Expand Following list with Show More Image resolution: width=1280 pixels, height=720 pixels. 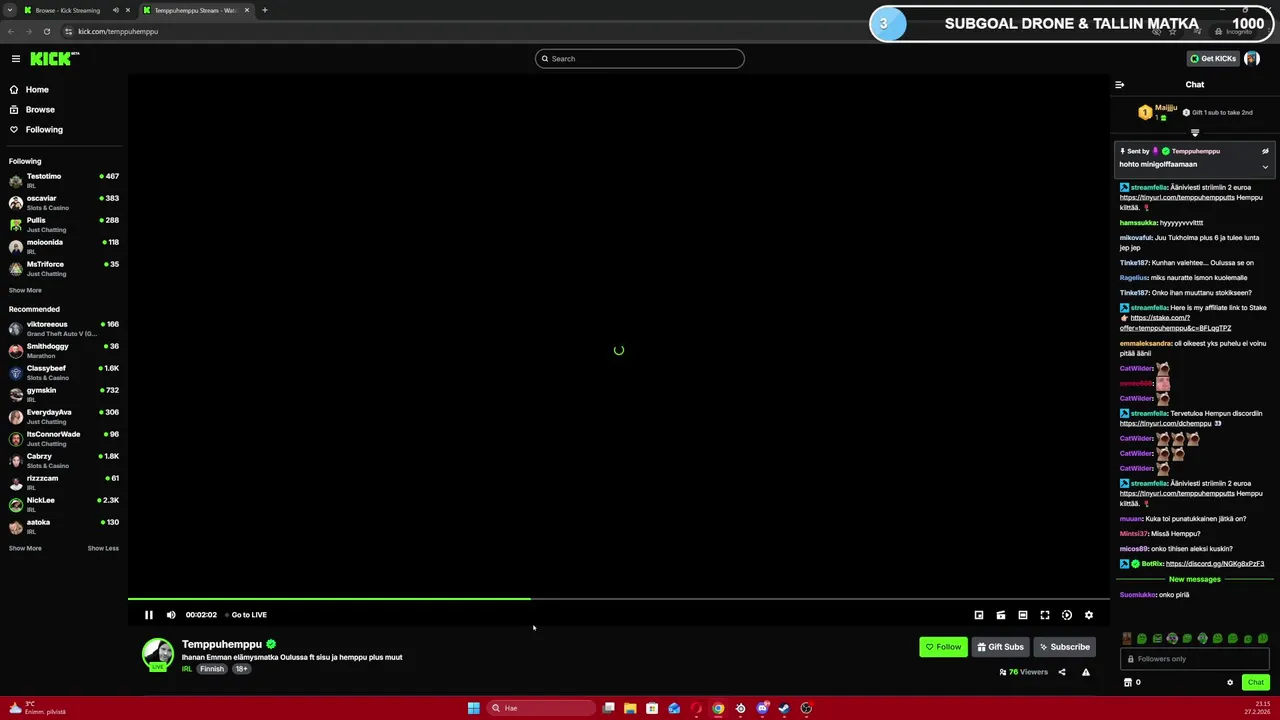(25, 291)
